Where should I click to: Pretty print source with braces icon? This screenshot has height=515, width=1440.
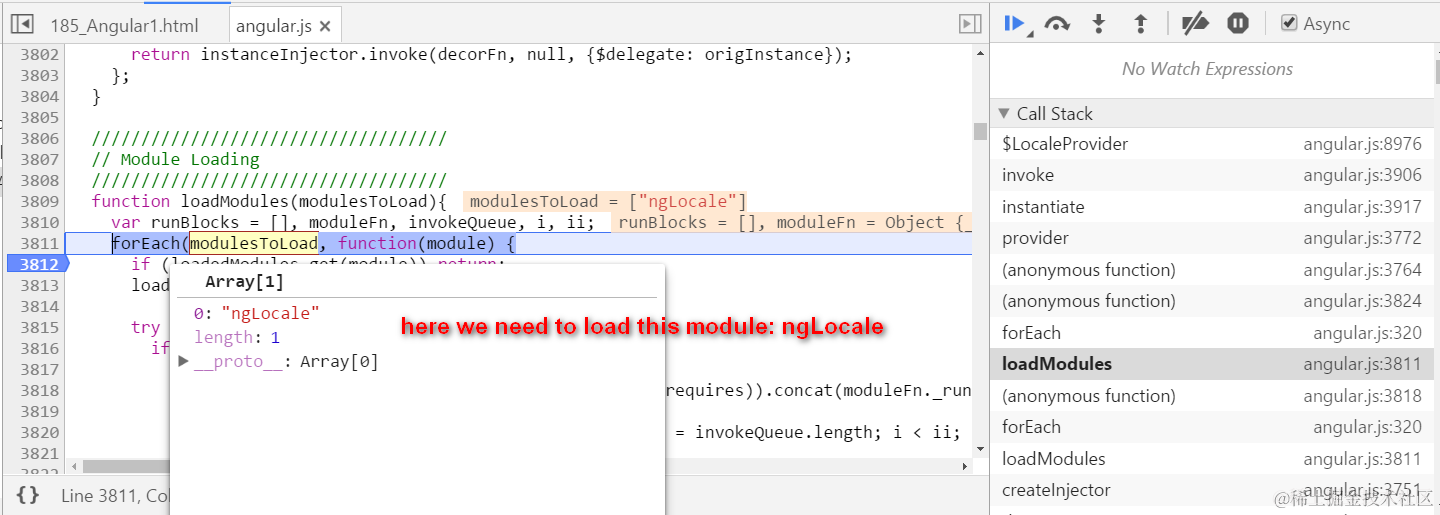28,494
